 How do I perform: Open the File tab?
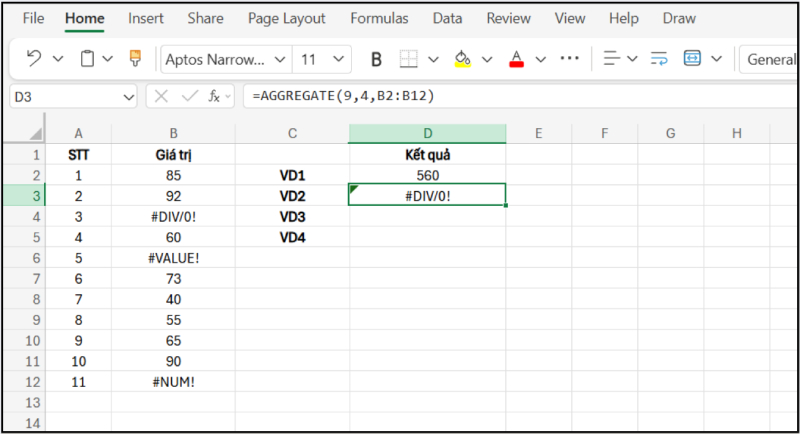(33, 18)
